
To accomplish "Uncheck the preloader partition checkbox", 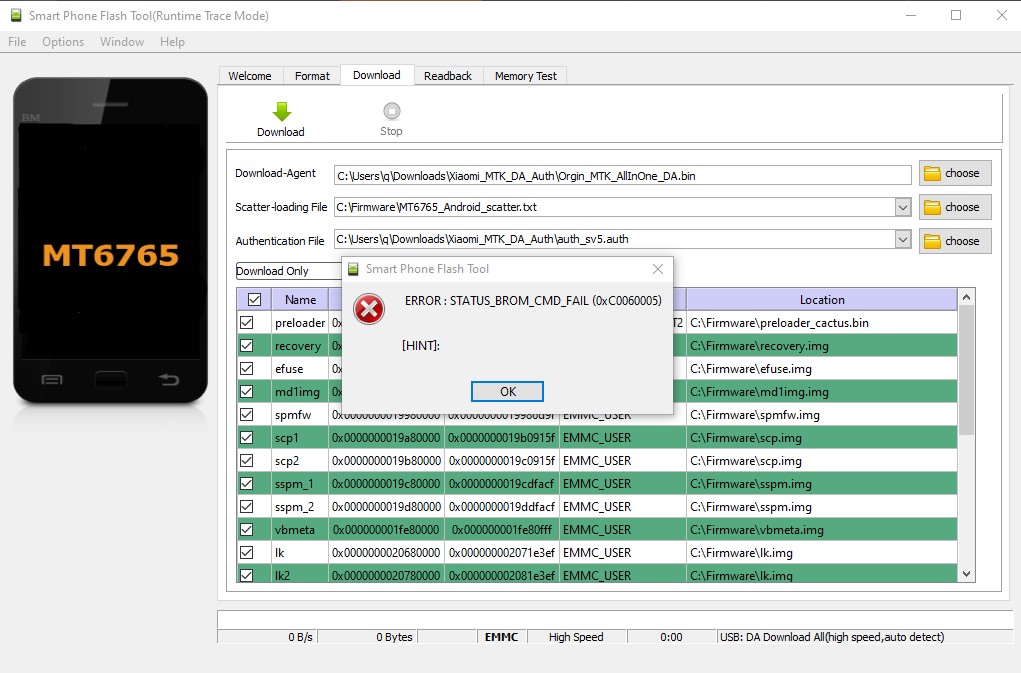I will tap(246, 323).
